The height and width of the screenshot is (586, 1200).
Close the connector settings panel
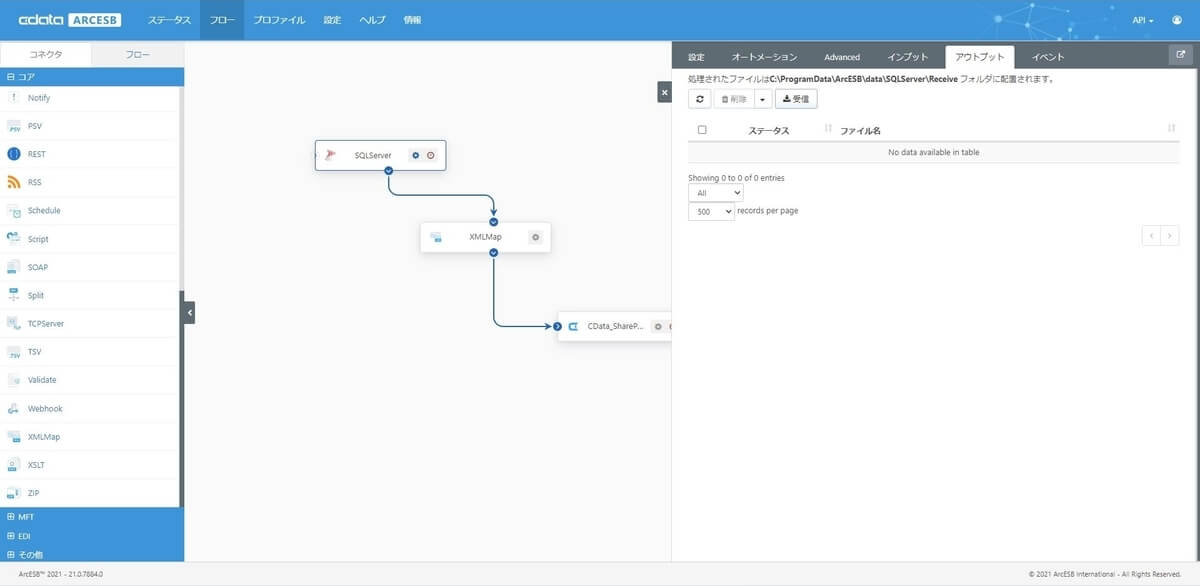tap(664, 92)
